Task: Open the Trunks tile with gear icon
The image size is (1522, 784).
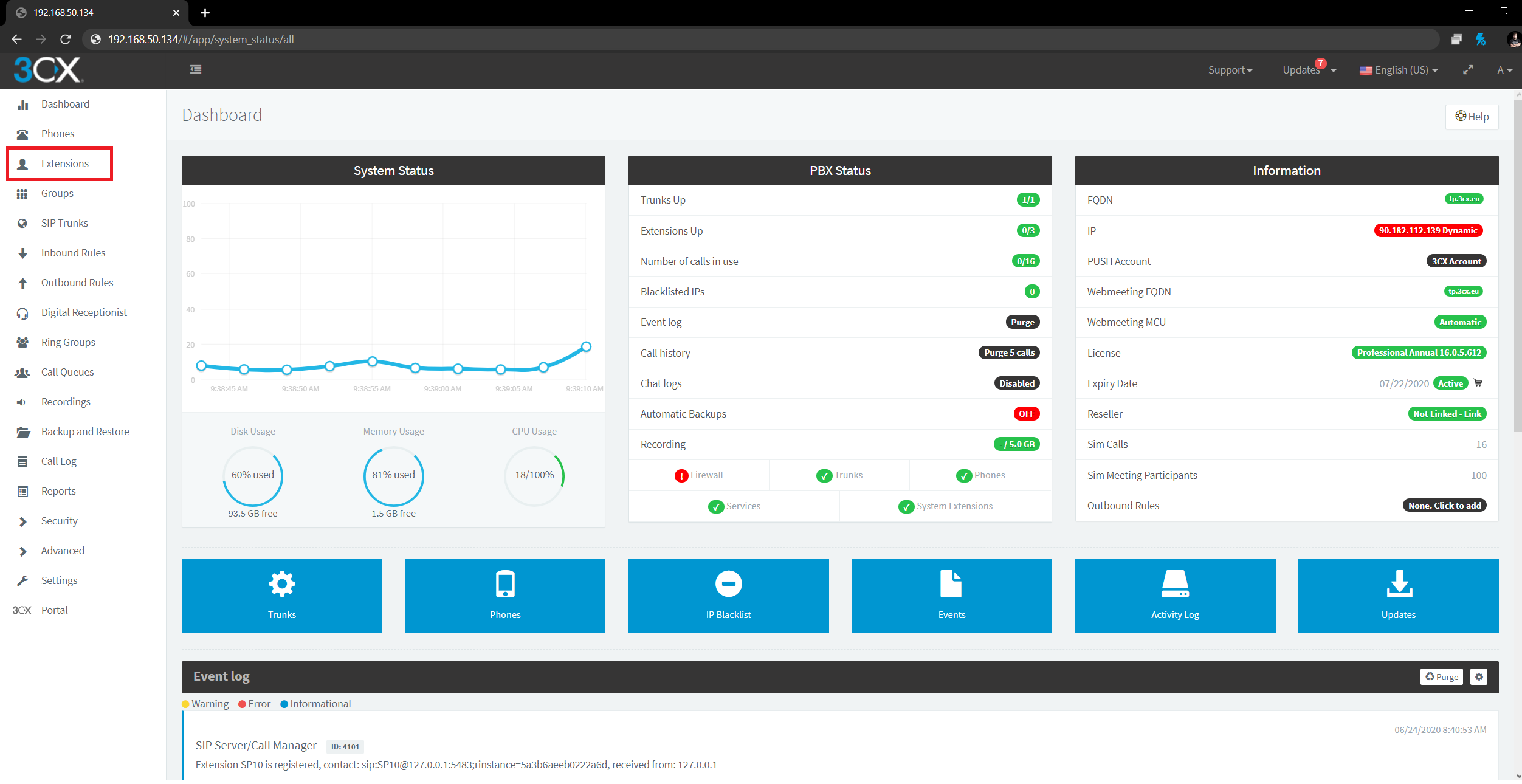Action: [x=281, y=595]
